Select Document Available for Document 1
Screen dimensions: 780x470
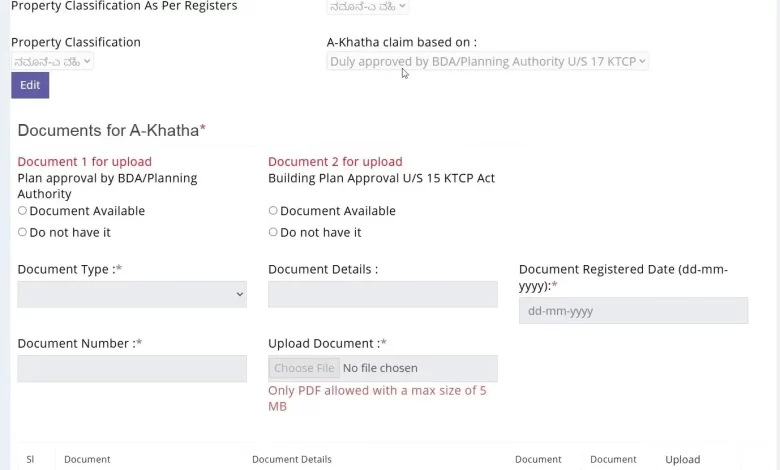(22, 211)
